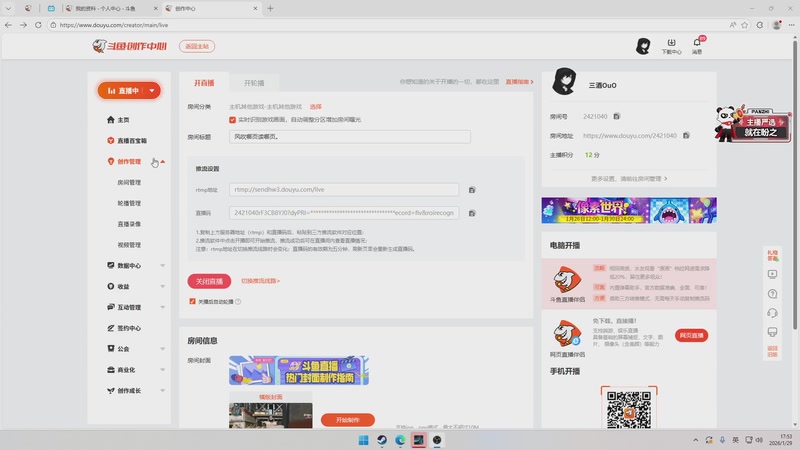Expand the 公会 sidebar section
The width and height of the screenshot is (800, 450).
click(x=163, y=349)
